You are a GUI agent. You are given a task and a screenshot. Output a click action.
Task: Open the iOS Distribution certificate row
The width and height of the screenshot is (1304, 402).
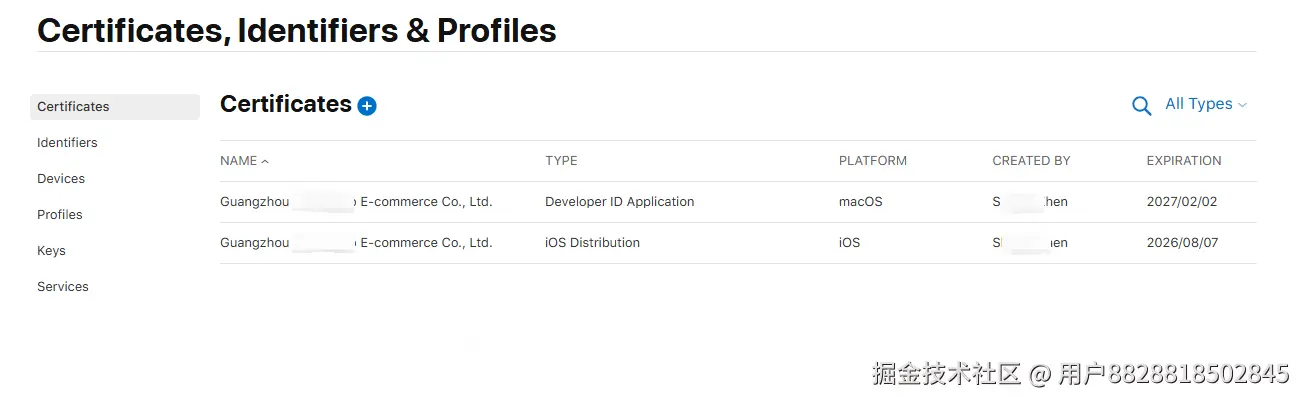pyautogui.click(x=738, y=243)
